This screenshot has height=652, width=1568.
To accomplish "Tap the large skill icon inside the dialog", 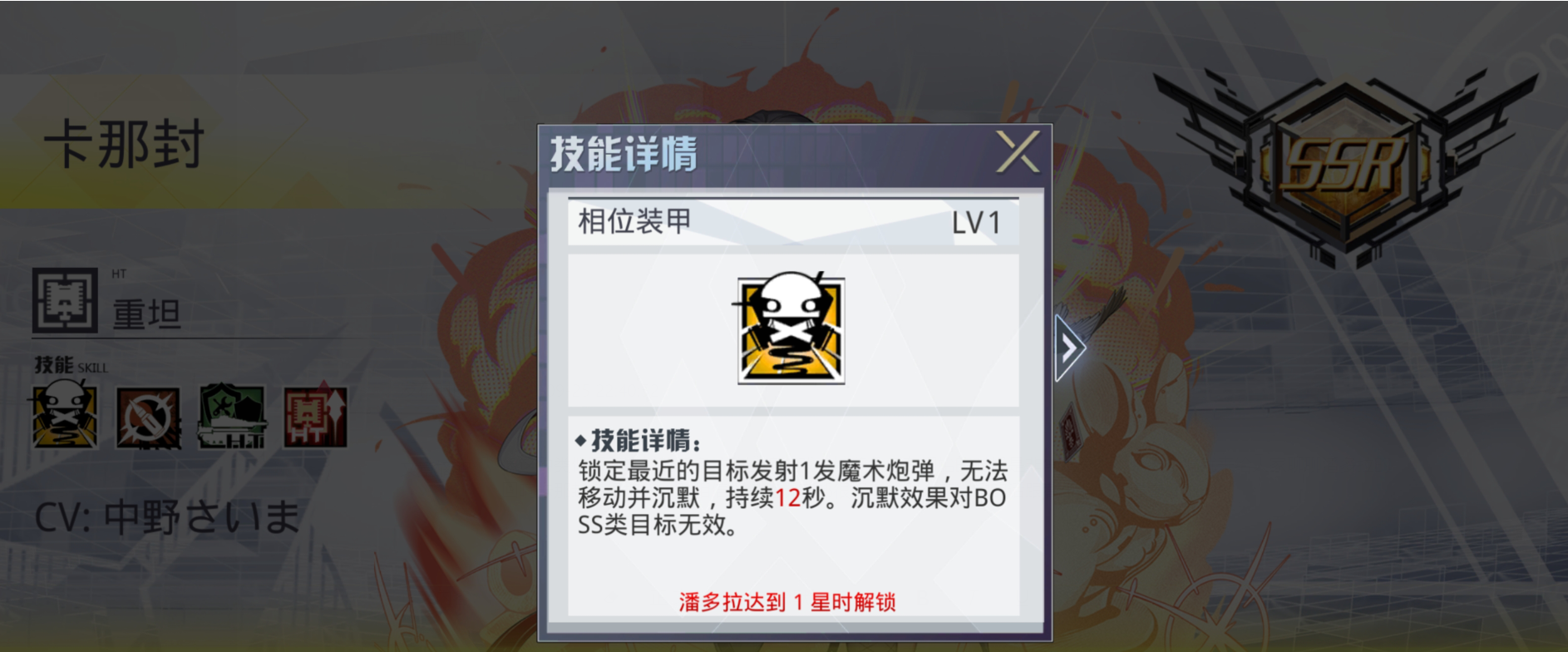I will click(x=791, y=329).
